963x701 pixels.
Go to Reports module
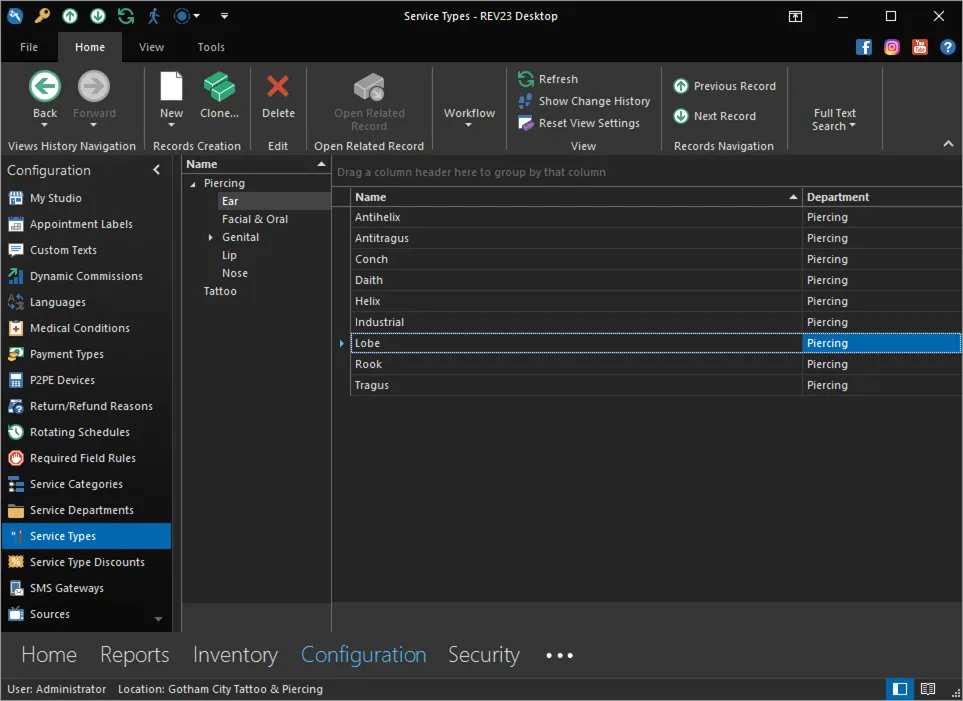click(135, 655)
